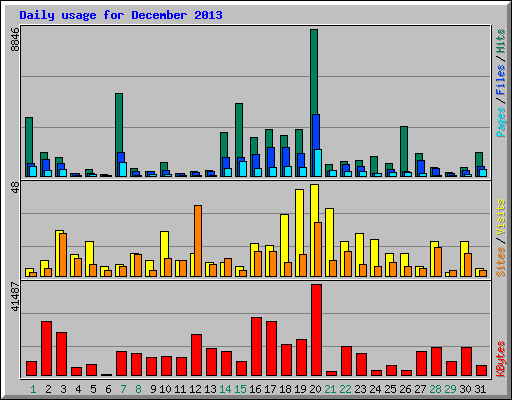Viewport: 512px width, 400px height.
Task: Select day 3 on the x-axis
Action: (x=63, y=389)
